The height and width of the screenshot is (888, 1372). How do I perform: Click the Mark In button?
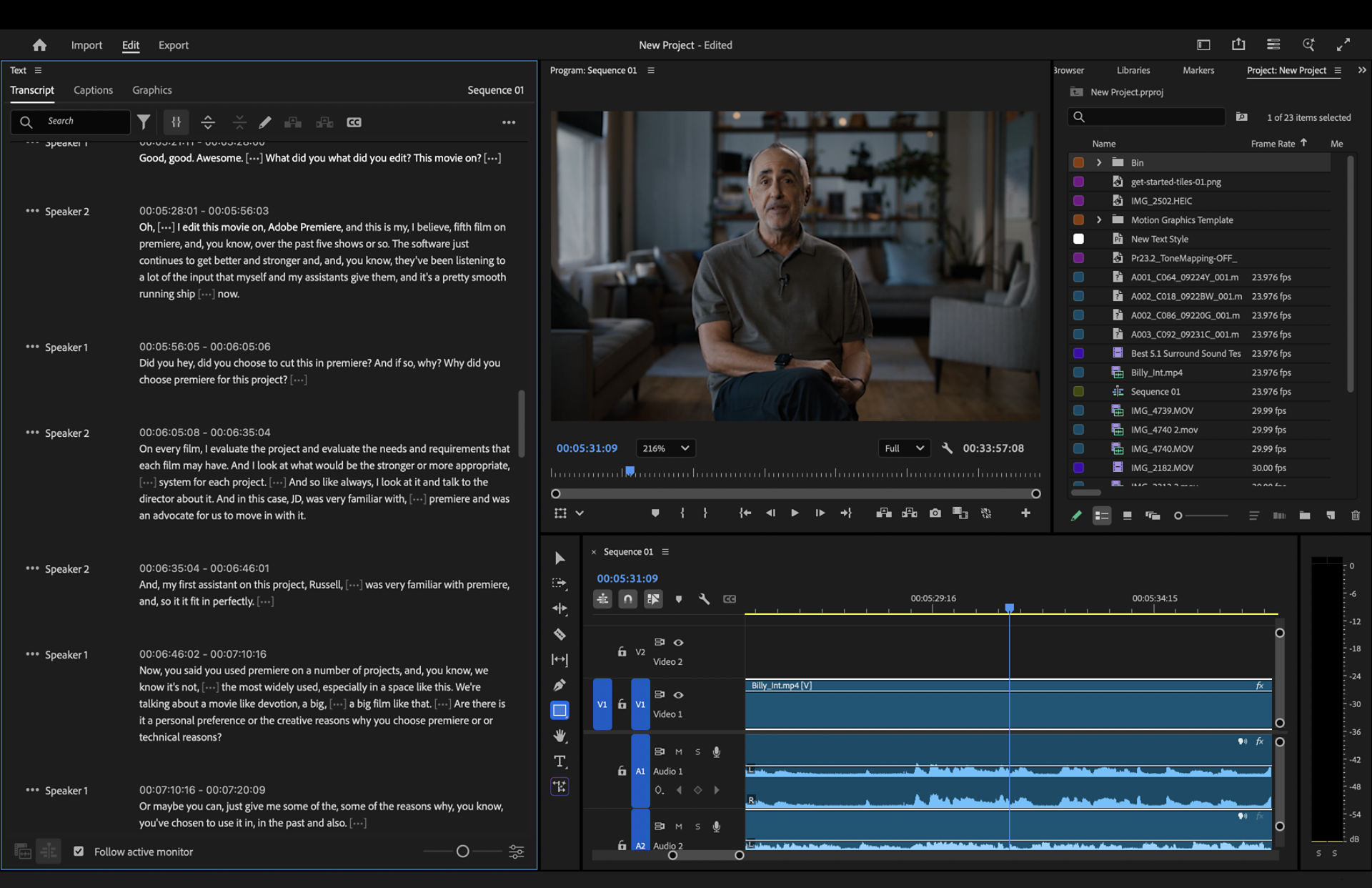click(682, 513)
